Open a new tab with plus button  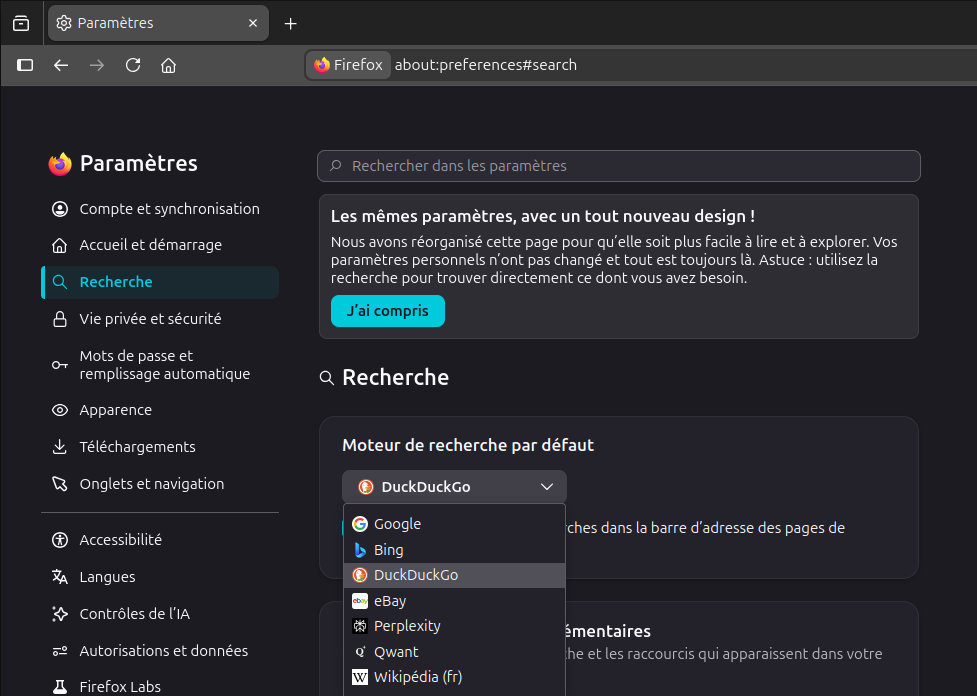click(290, 24)
